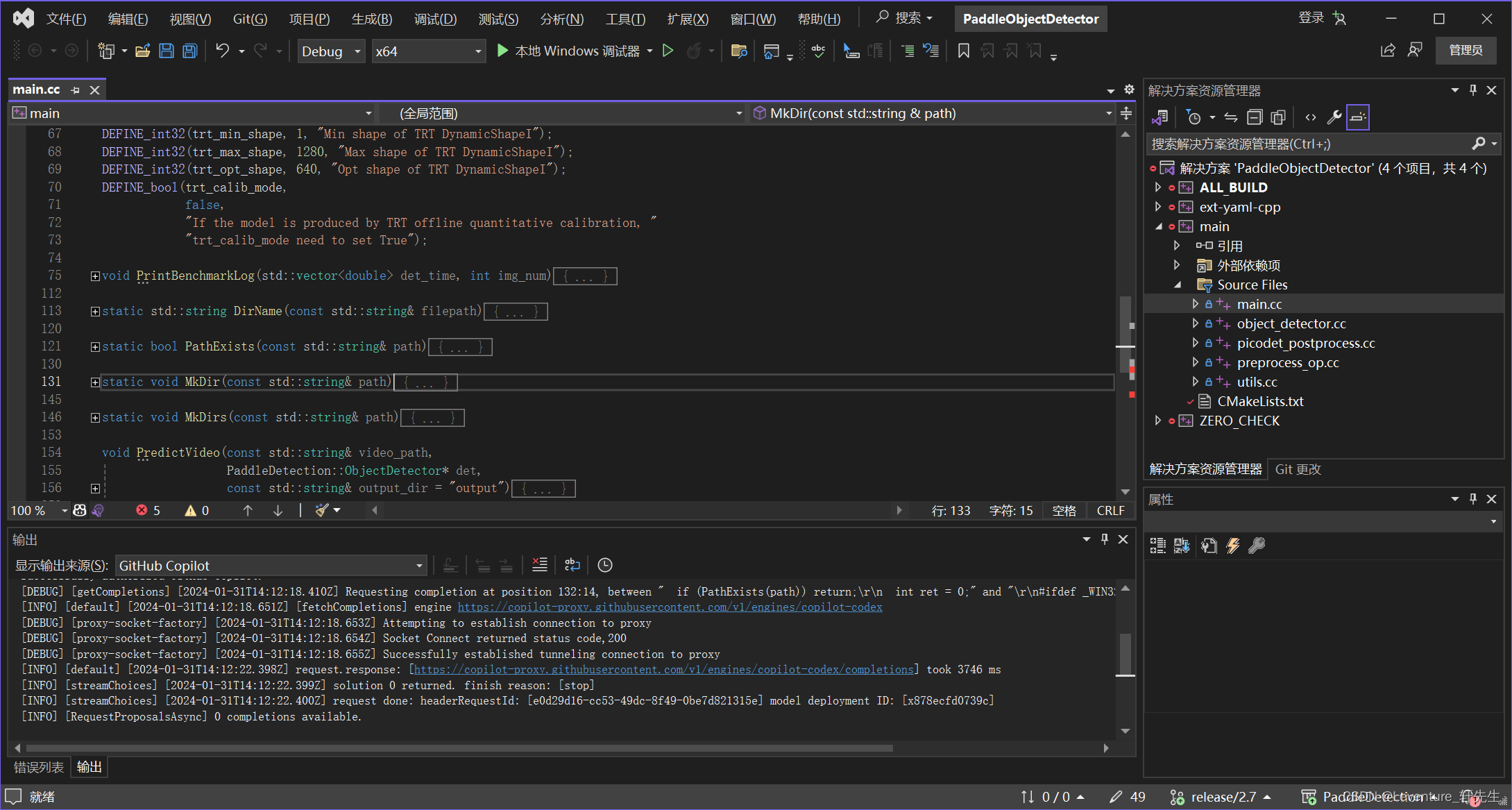Click the GitHub Copilot output source dropdown
The width and height of the screenshot is (1512, 810).
tap(270, 565)
